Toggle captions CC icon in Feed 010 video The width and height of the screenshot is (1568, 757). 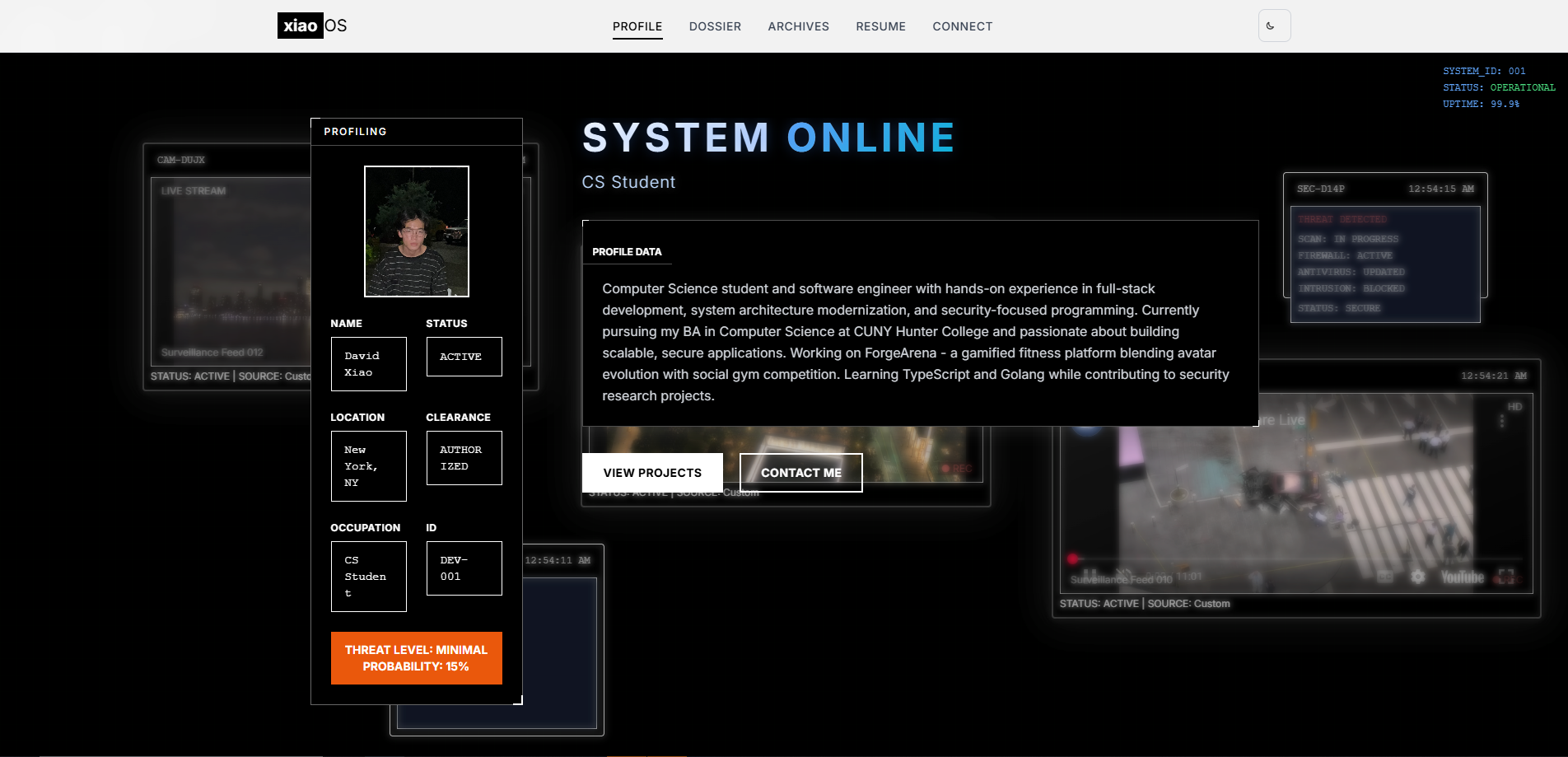coord(1385,577)
